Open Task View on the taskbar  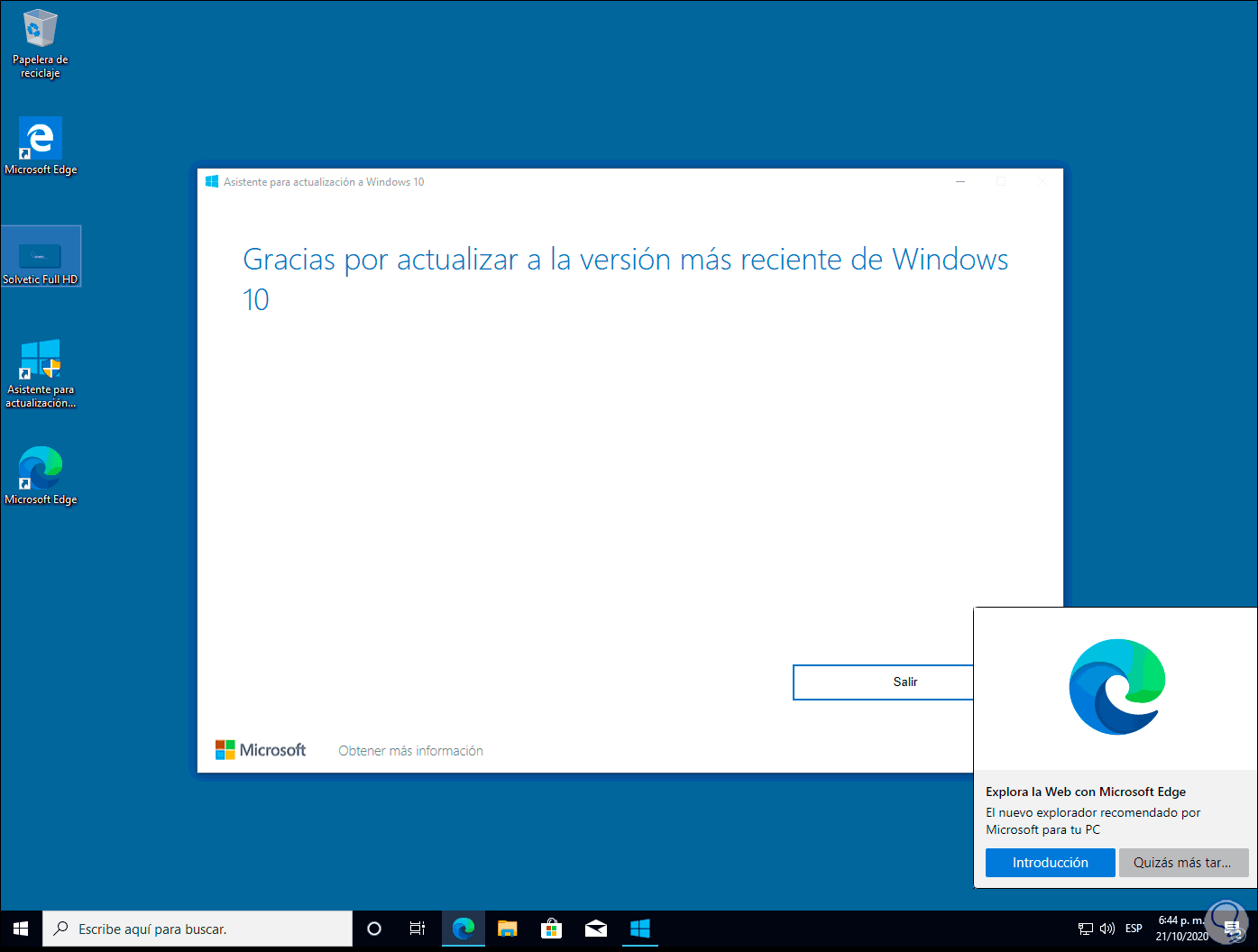[418, 929]
